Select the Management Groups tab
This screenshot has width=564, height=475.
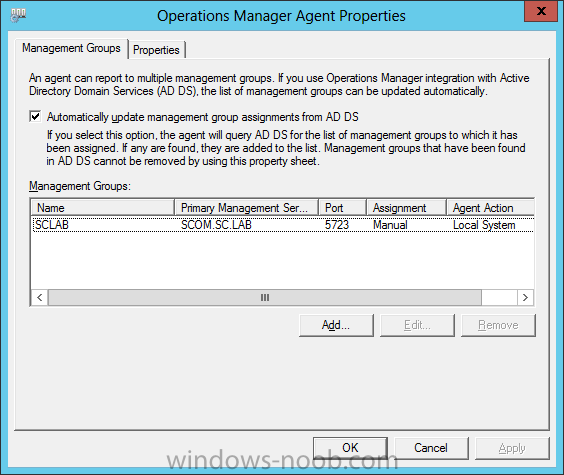coord(71,48)
